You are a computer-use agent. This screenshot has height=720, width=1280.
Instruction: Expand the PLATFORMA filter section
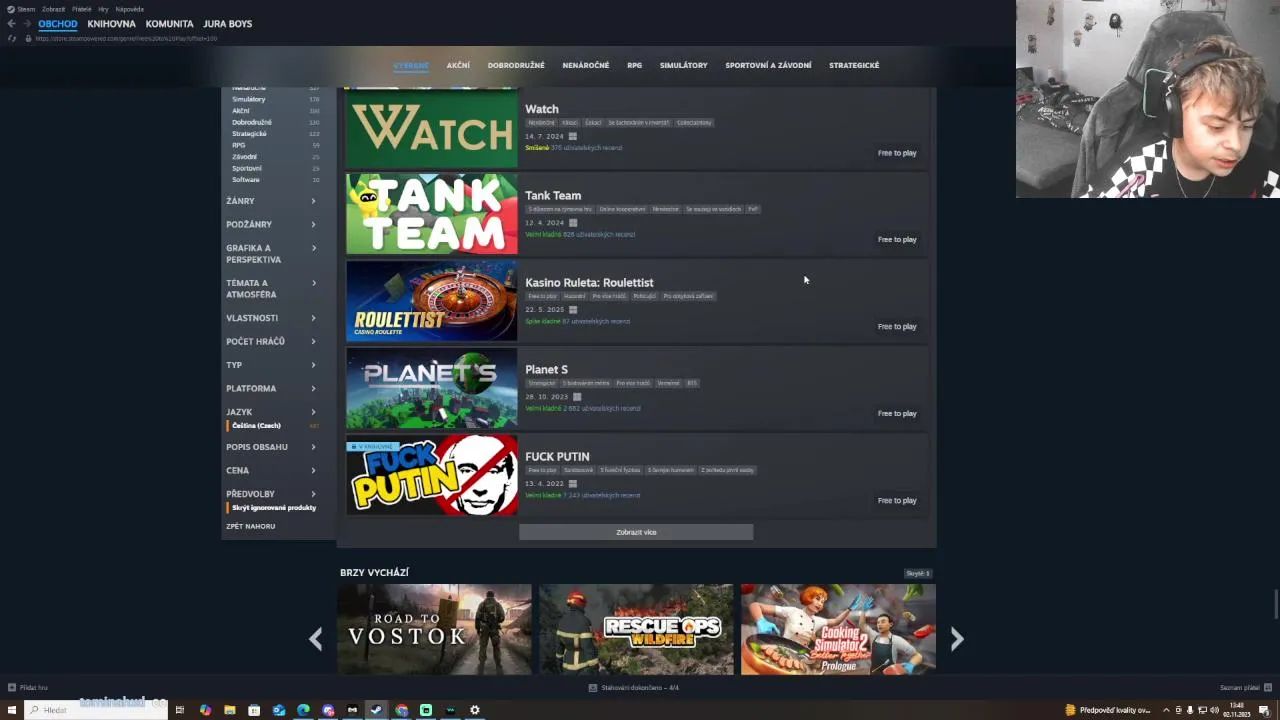click(x=271, y=388)
